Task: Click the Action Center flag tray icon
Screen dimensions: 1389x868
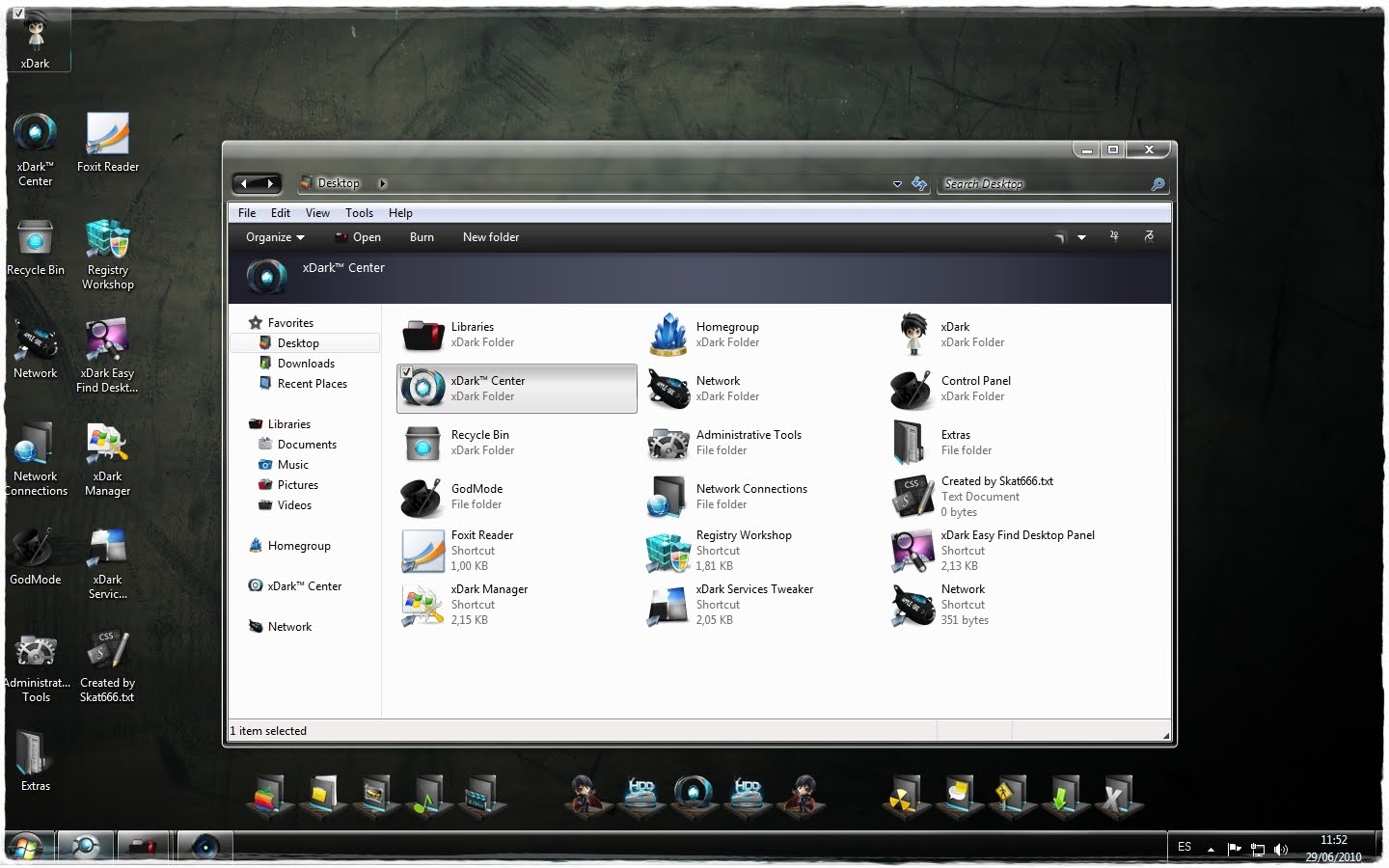Action: 1234,850
